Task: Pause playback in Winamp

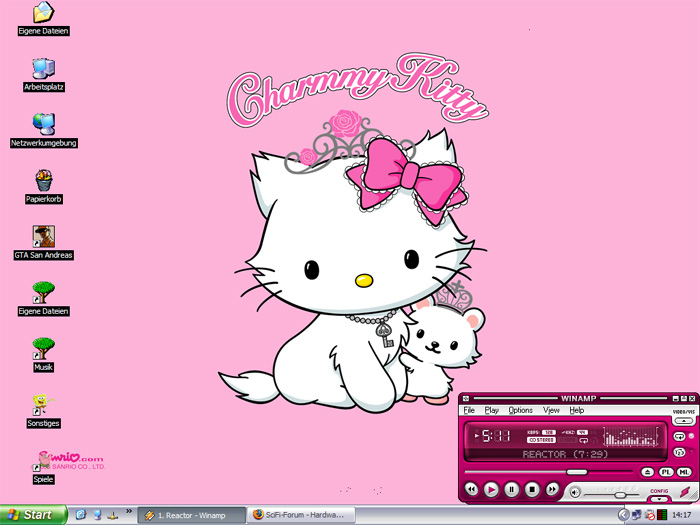Action: click(512, 490)
